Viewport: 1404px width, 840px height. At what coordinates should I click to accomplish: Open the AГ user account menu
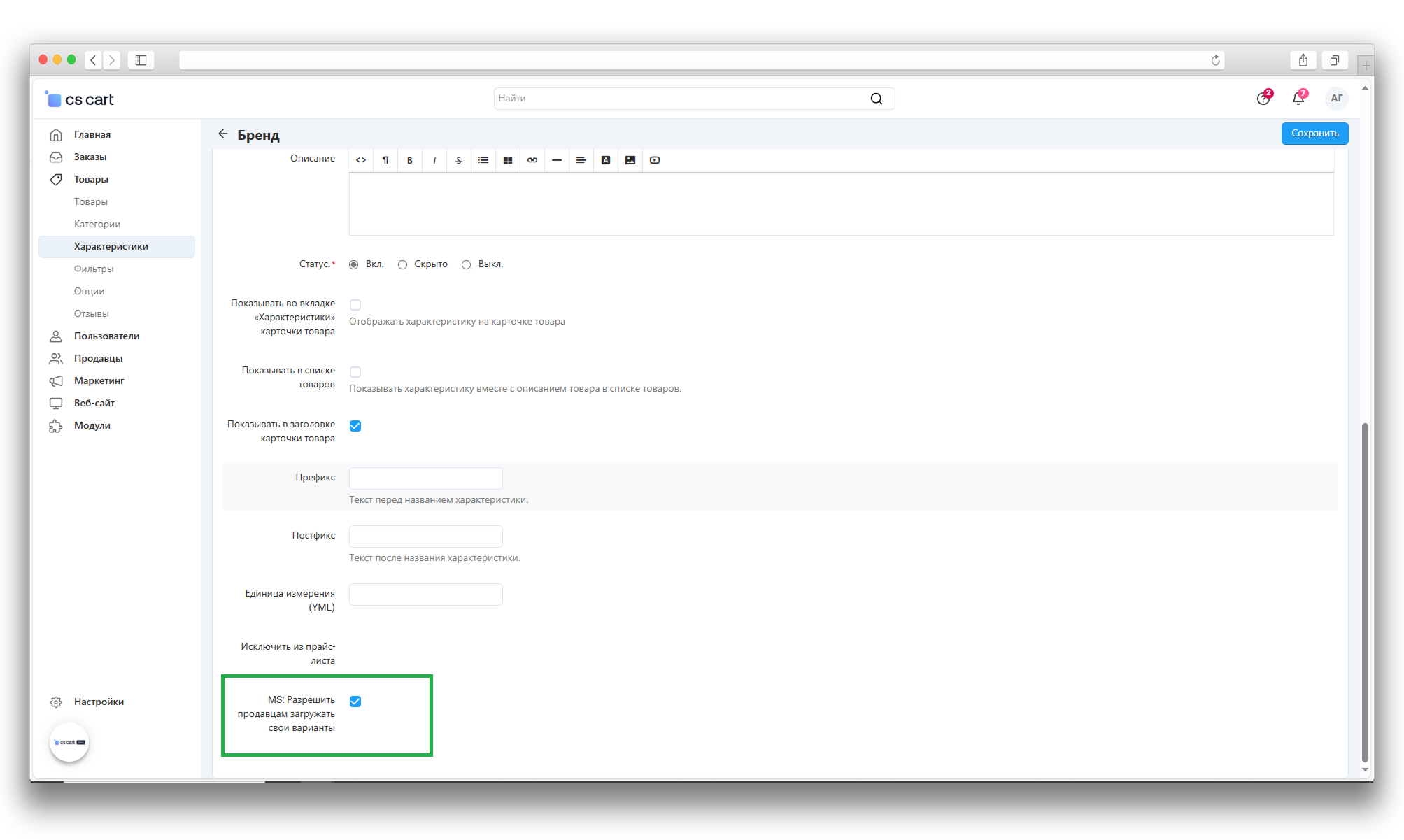pyautogui.click(x=1336, y=99)
